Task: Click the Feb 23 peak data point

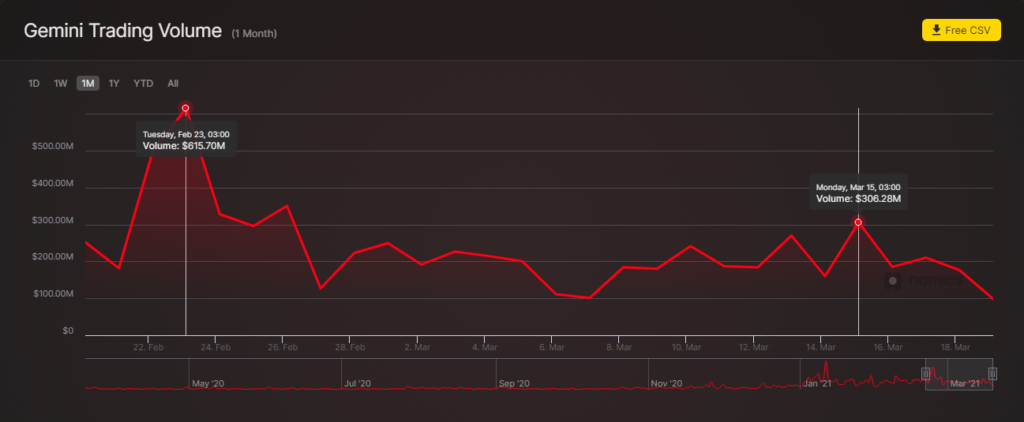Action: click(x=185, y=108)
